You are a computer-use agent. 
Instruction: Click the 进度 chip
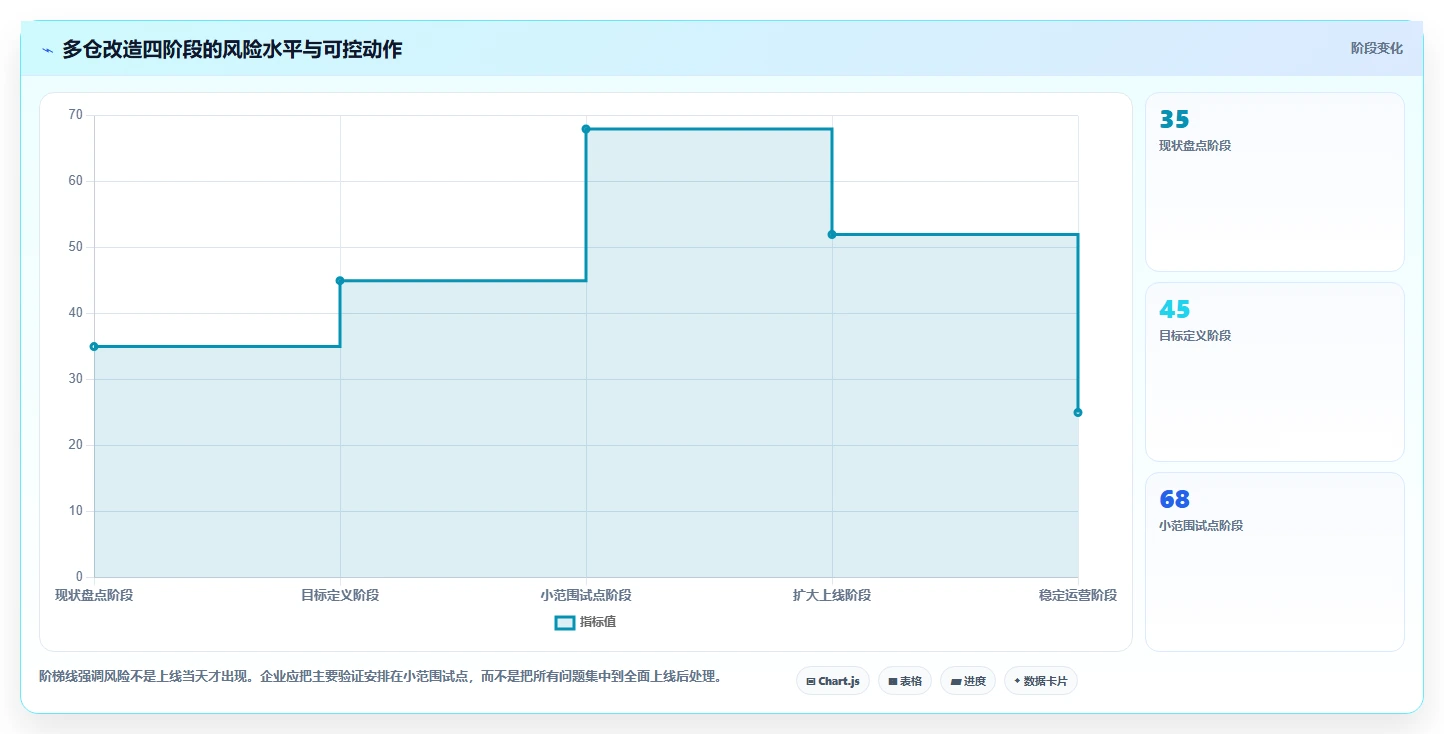coord(968,681)
